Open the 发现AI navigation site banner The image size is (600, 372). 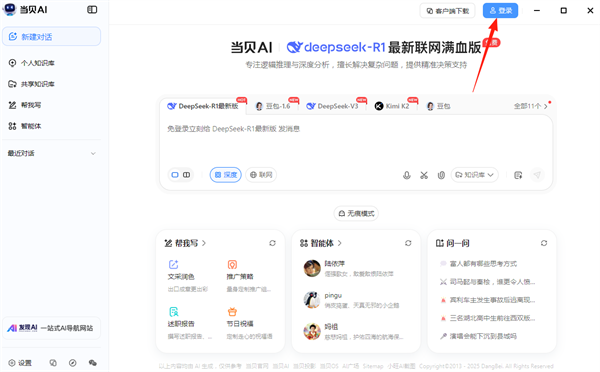tap(52, 328)
